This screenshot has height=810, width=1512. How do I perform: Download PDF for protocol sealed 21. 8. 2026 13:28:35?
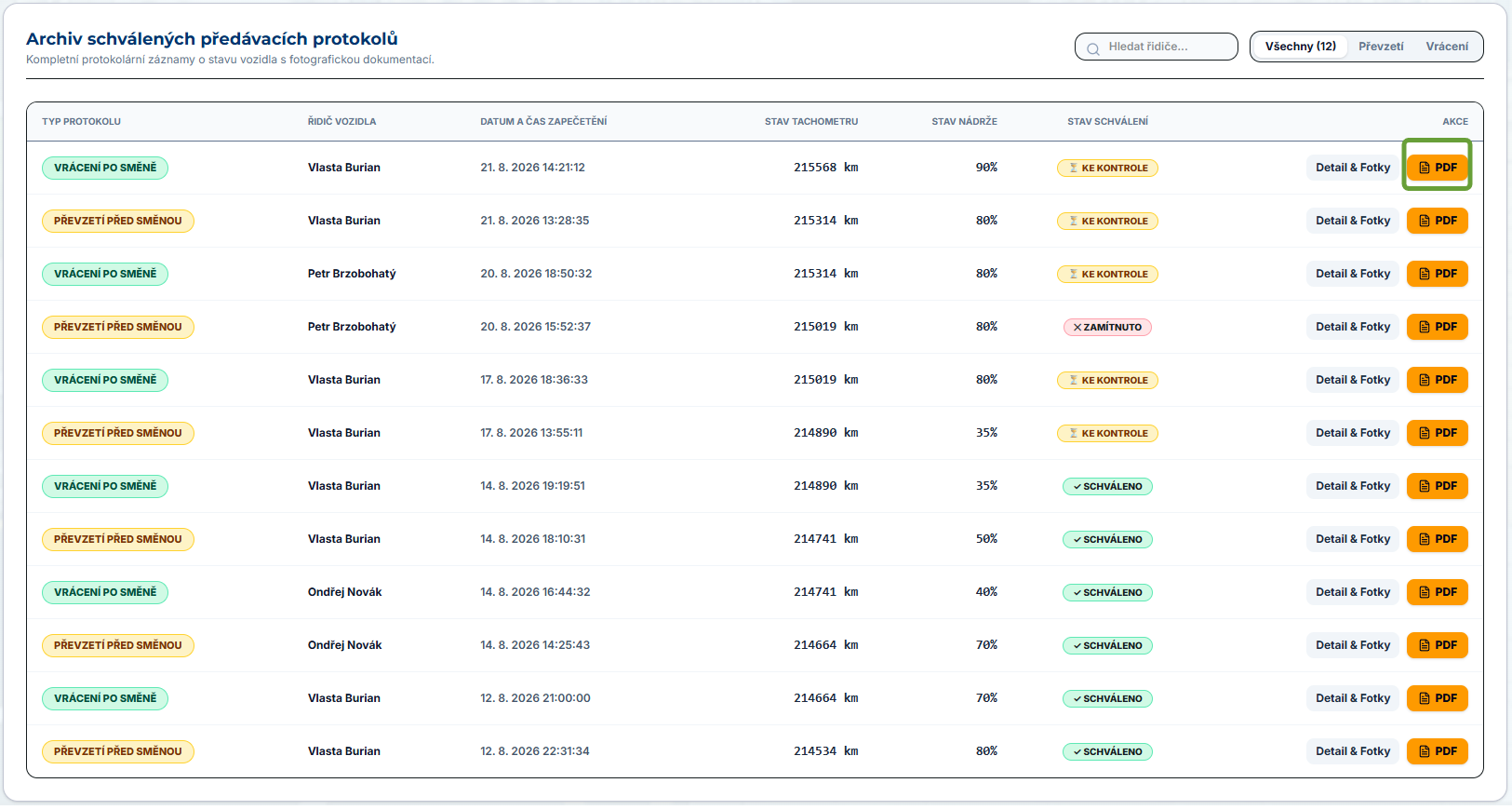click(x=1437, y=221)
